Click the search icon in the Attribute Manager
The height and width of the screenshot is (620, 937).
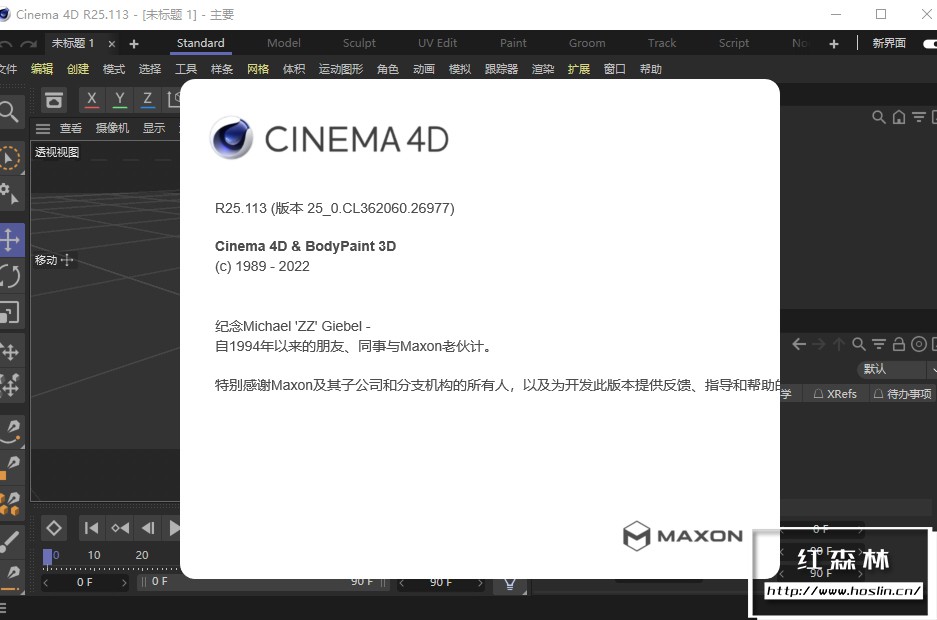pyautogui.click(x=859, y=344)
